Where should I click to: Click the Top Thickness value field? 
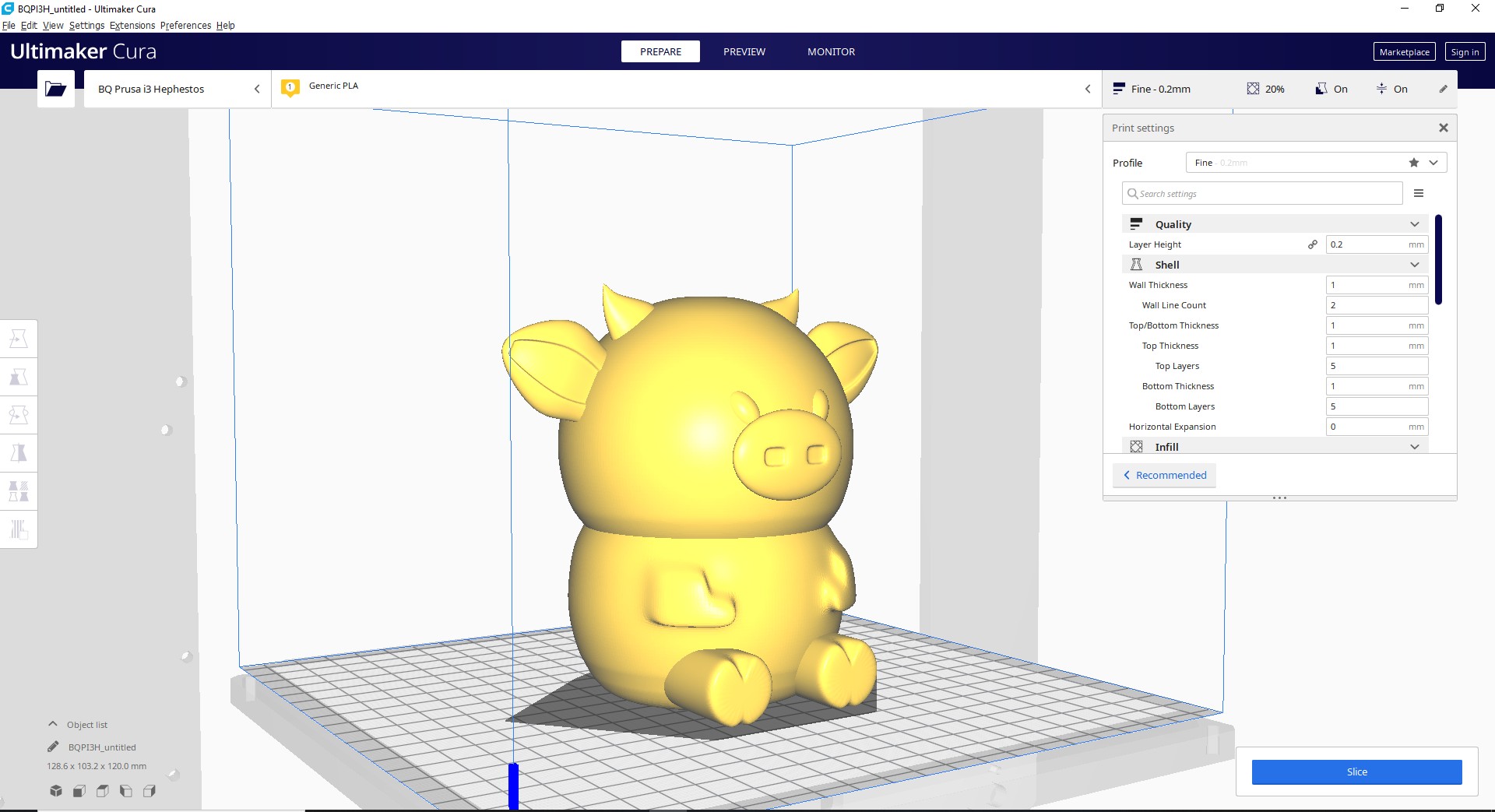pos(1377,346)
